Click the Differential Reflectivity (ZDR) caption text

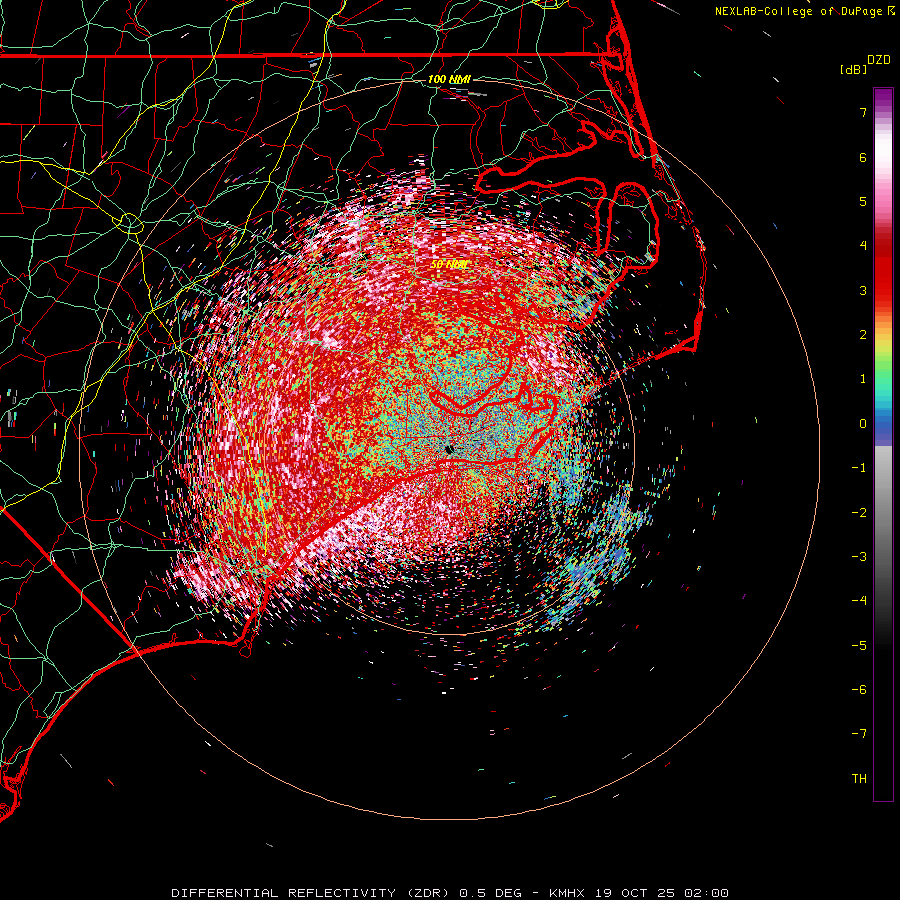(x=311, y=893)
